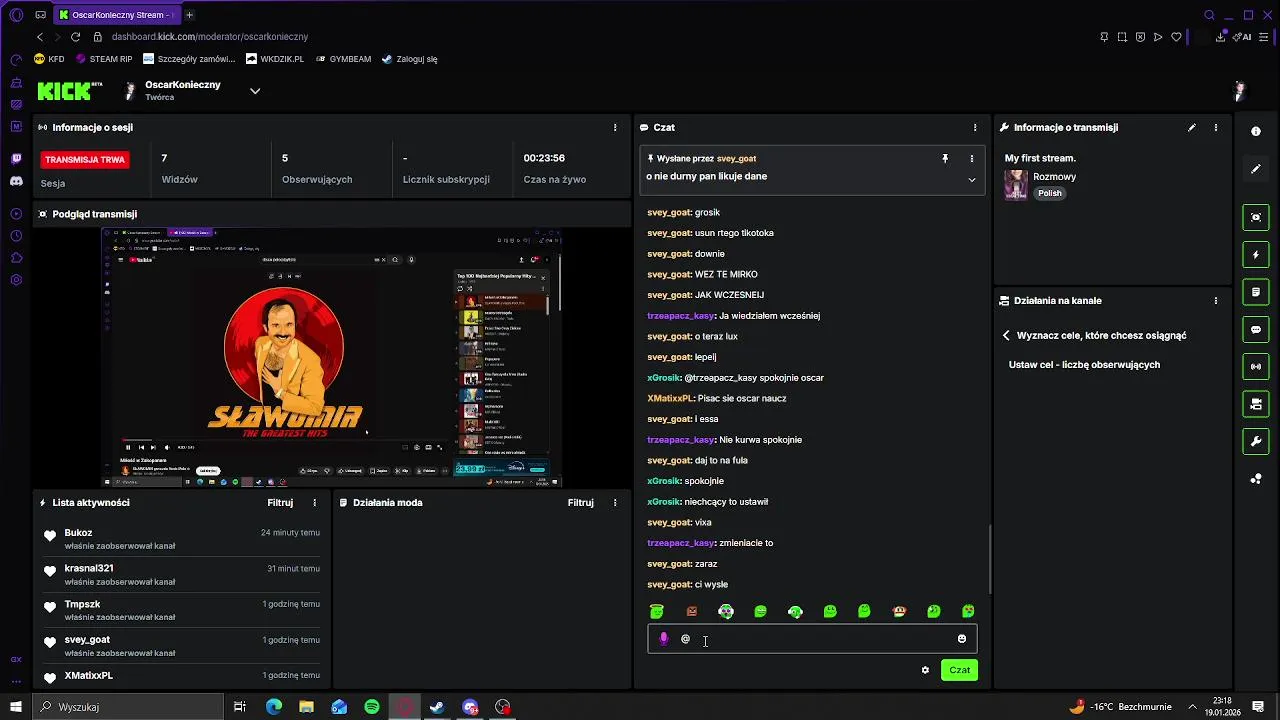Open the emoji picker smiley icon
The image size is (1280, 720).
962,638
